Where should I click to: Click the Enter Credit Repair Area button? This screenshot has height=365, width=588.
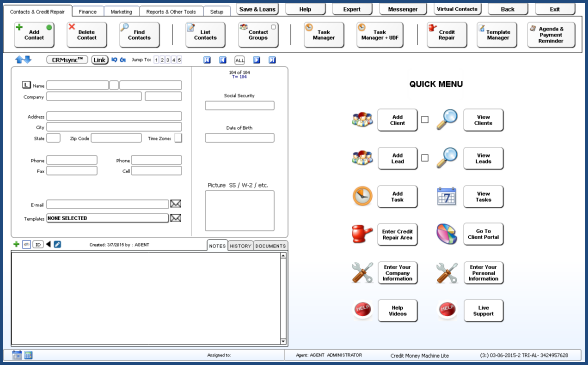point(397,234)
